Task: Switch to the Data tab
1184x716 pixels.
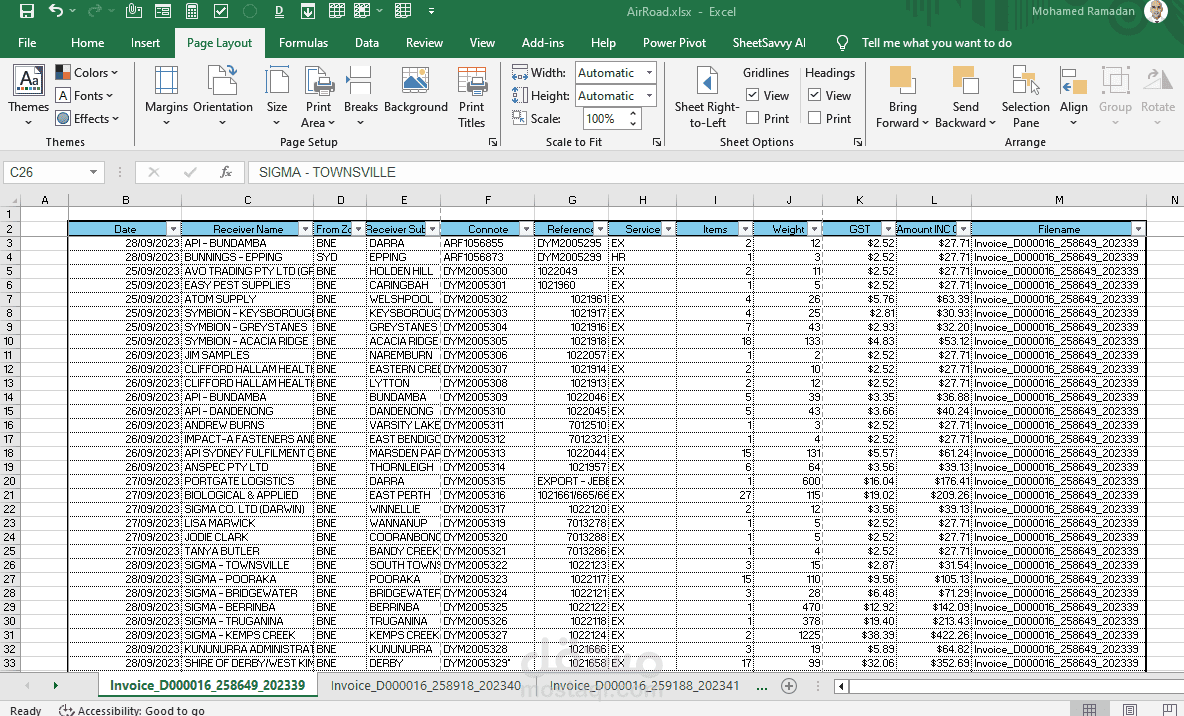Action: click(367, 43)
